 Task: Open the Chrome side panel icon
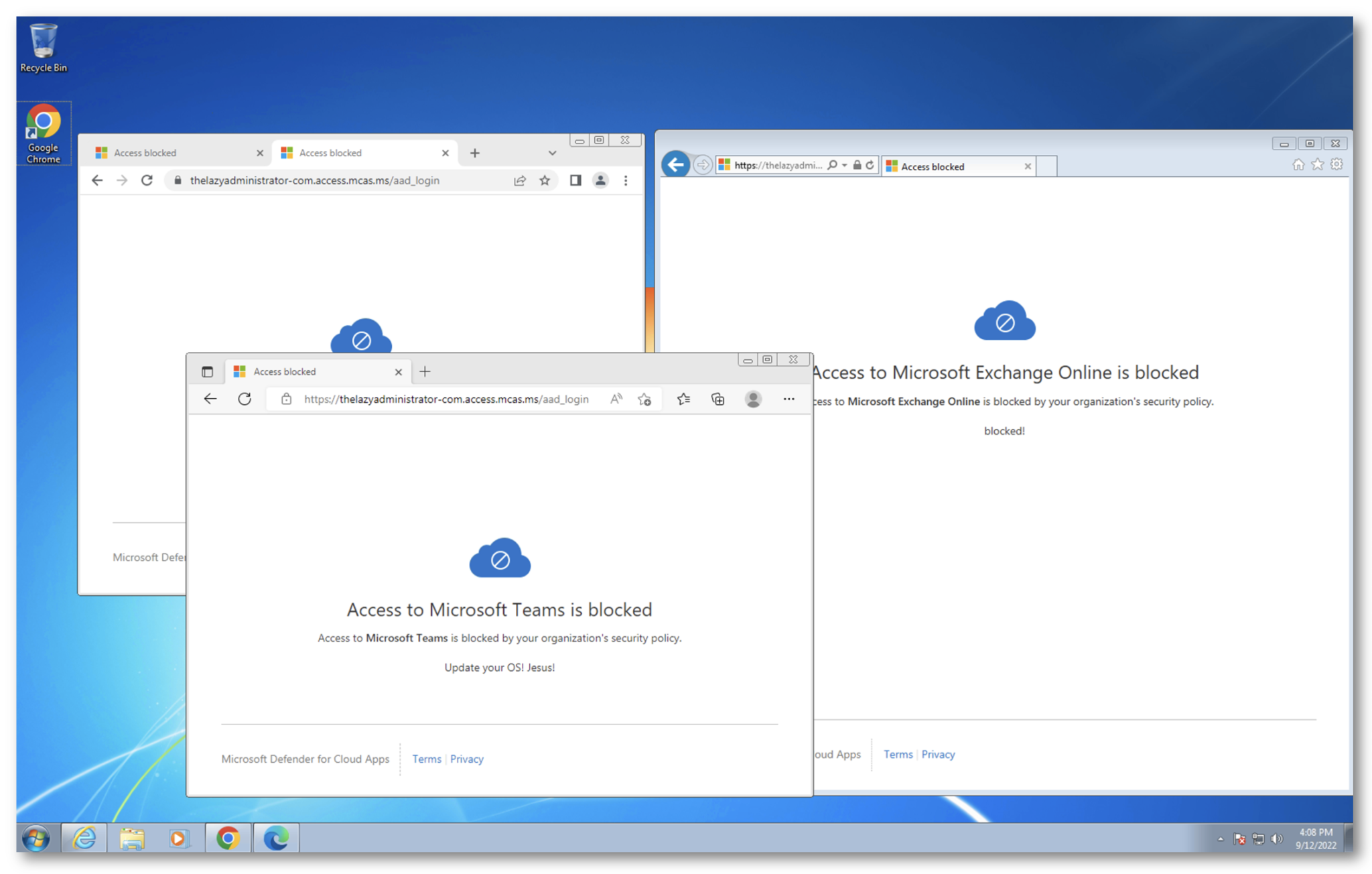(x=575, y=180)
